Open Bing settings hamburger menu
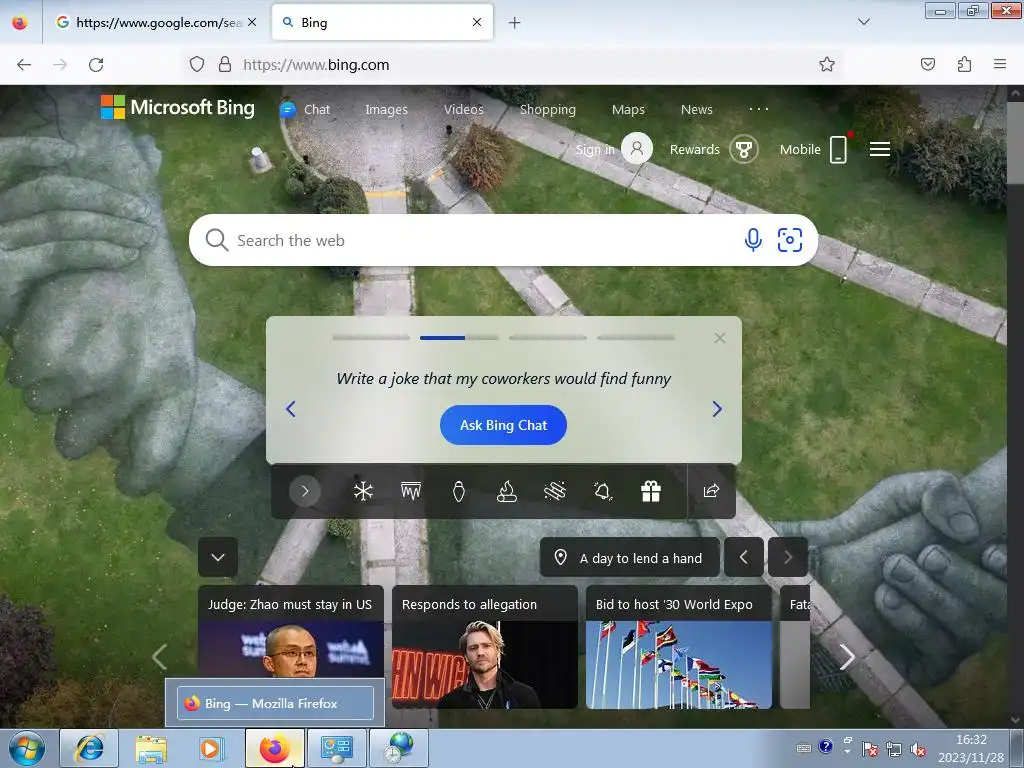 click(x=880, y=150)
